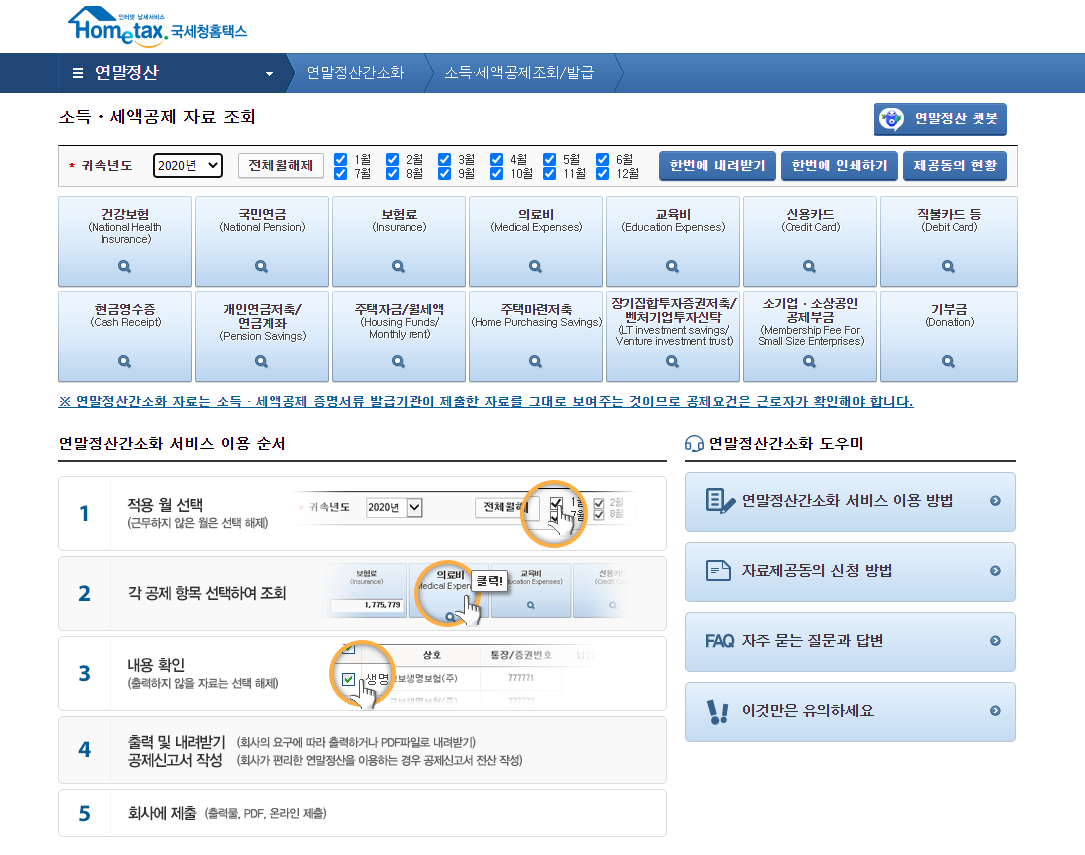Click magnifier under 국민연금 (National Pension)
The height and width of the screenshot is (855, 1085).
(262, 266)
